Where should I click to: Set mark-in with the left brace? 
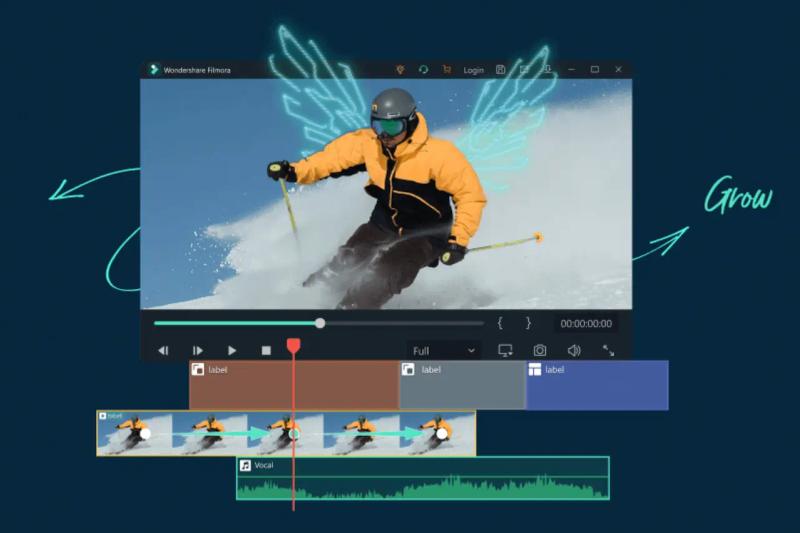tap(500, 323)
